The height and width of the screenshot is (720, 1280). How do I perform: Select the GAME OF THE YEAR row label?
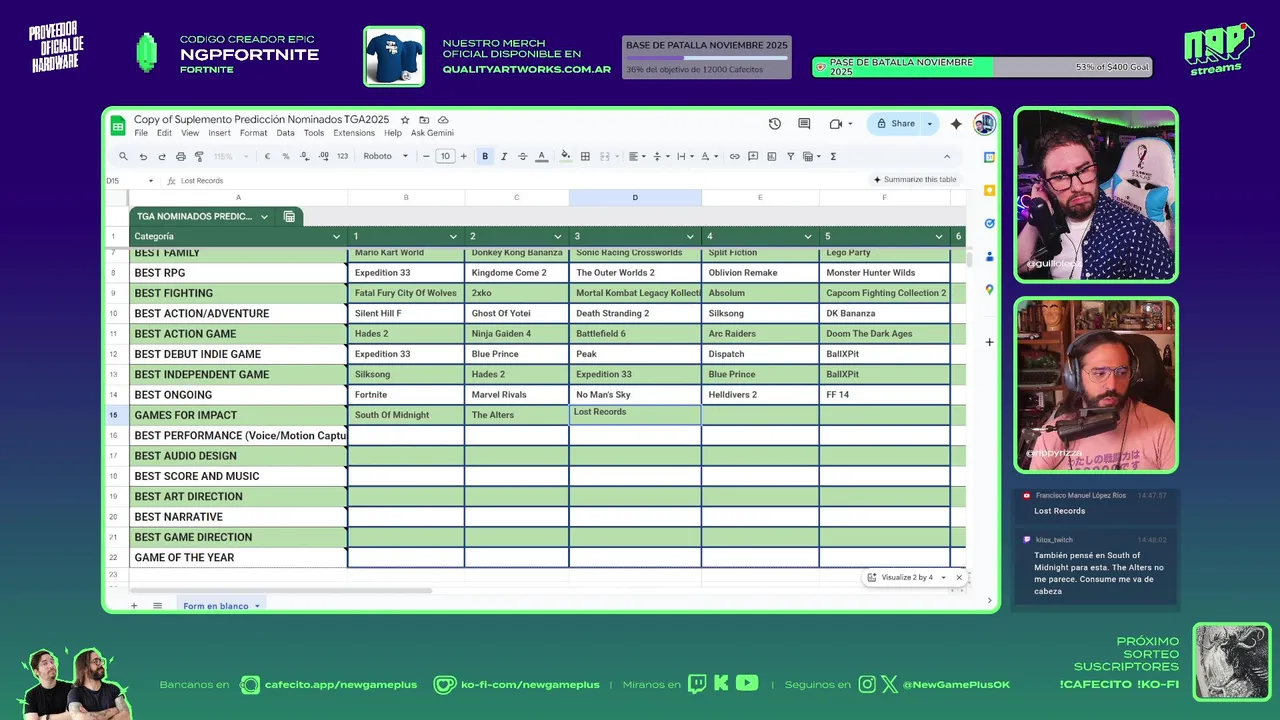238,557
